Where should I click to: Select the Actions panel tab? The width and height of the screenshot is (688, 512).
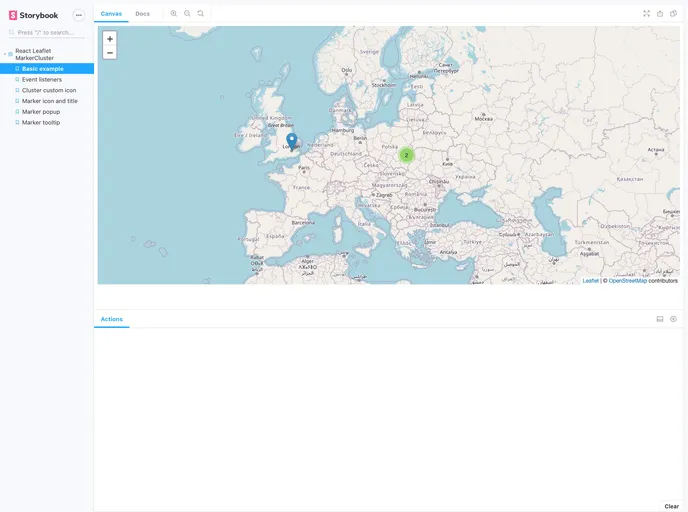click(x=111, y=319)
